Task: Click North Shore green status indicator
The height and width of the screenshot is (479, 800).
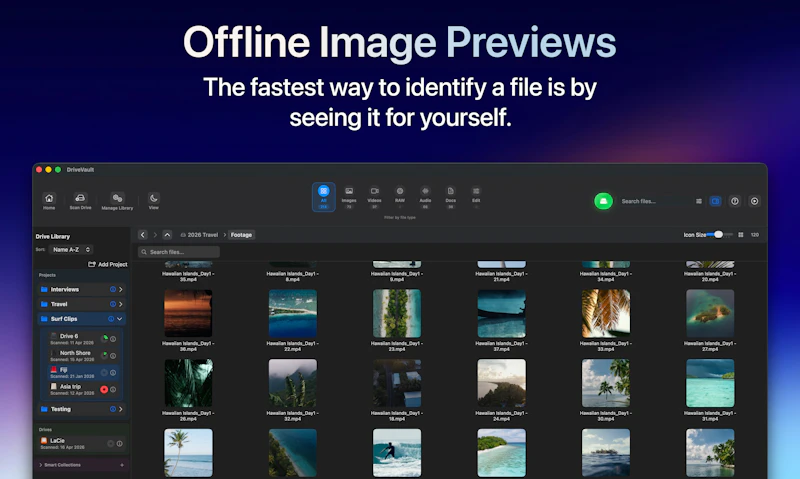Action: (105, 355)
